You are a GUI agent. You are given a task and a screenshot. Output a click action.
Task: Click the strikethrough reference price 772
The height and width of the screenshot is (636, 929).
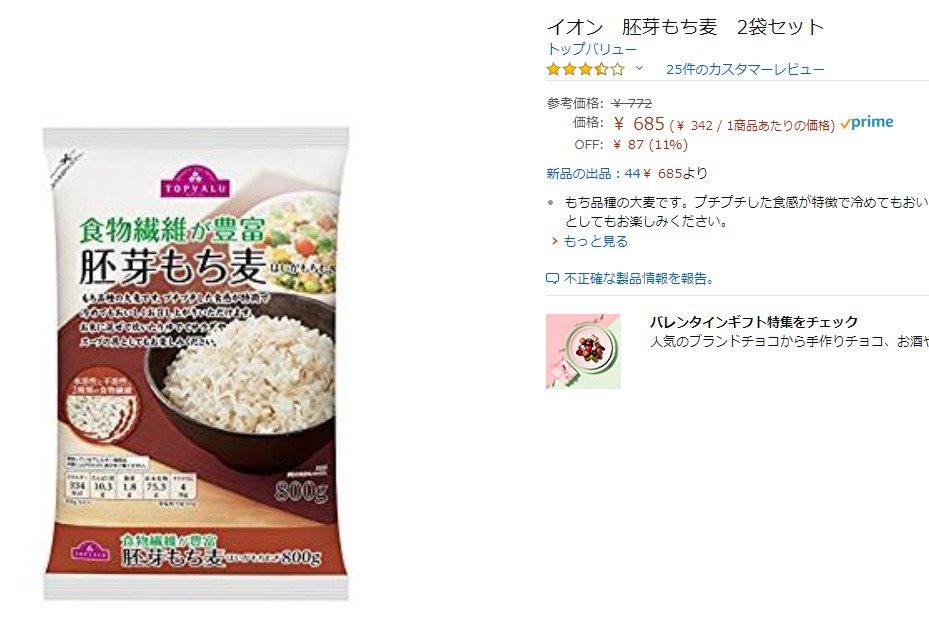(632, 104)
